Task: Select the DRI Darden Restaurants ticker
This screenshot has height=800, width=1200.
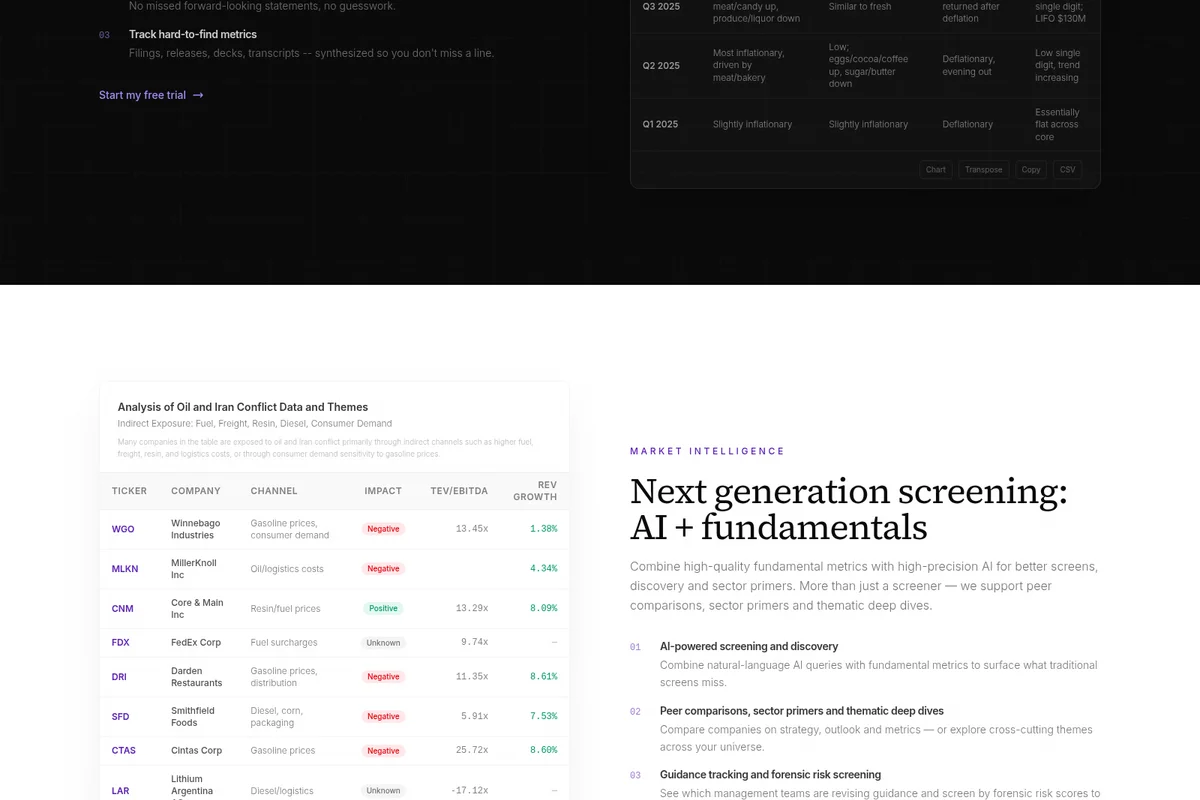Action: click(119, 676)
